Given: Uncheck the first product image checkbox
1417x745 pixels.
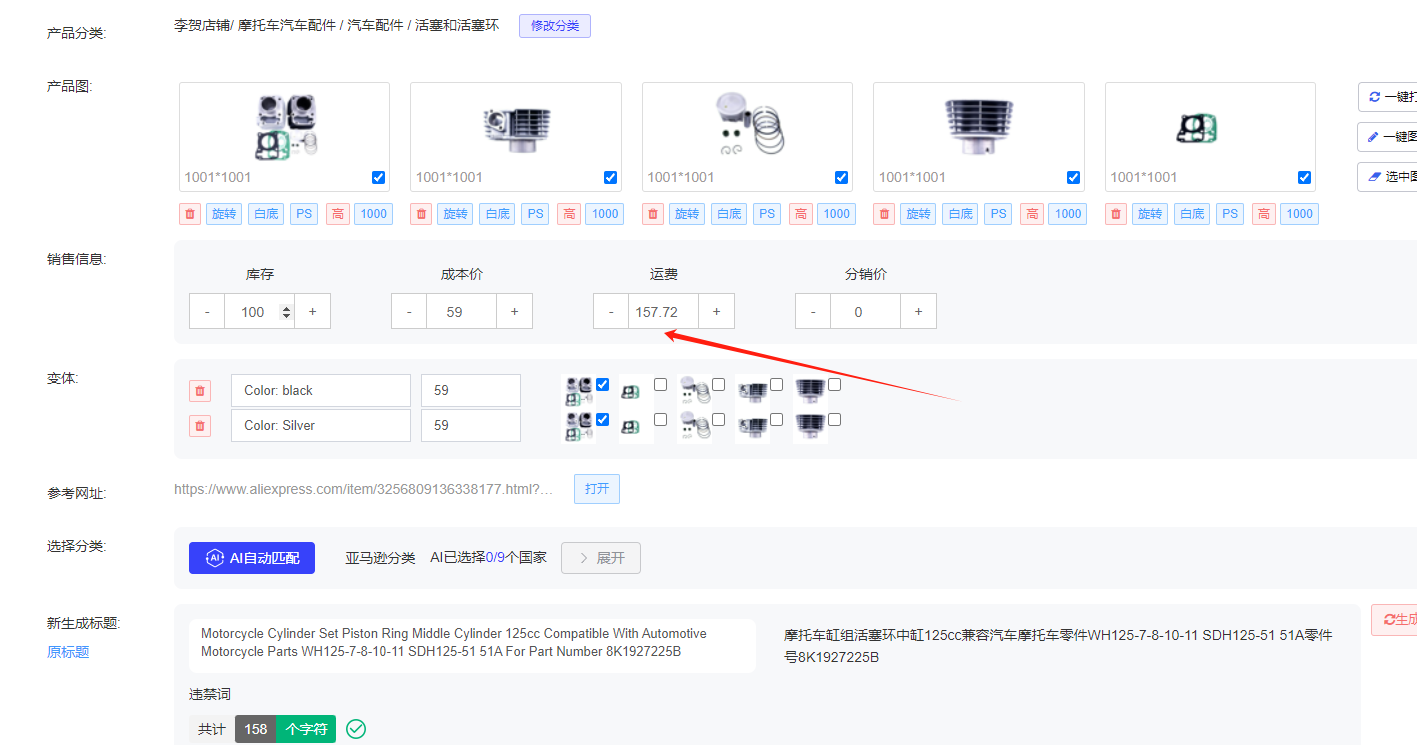Looking at the screenshot, I should coord(378,178).
